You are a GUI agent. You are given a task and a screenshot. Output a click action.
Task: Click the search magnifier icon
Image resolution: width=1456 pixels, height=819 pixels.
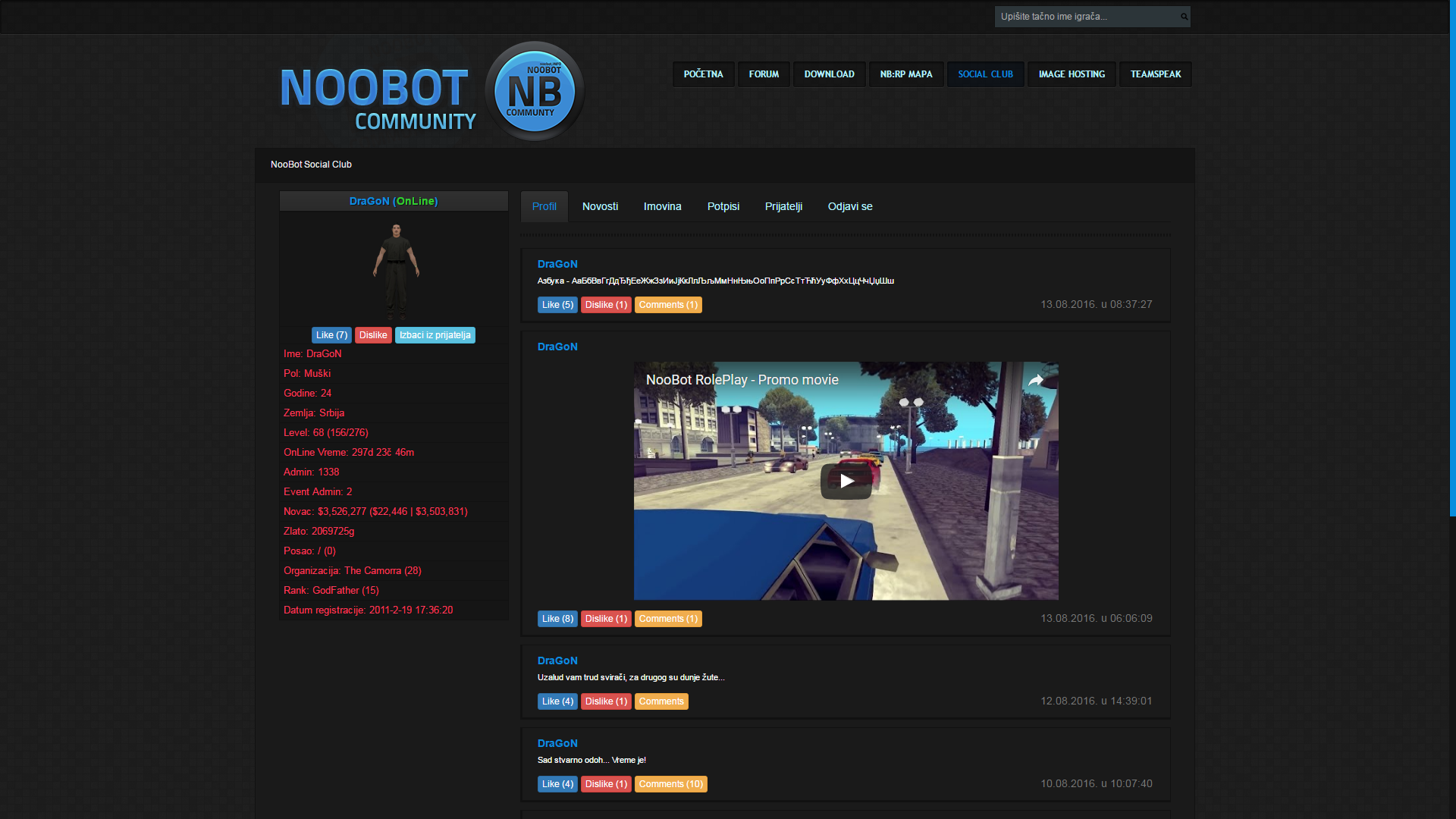point(1184,17)
